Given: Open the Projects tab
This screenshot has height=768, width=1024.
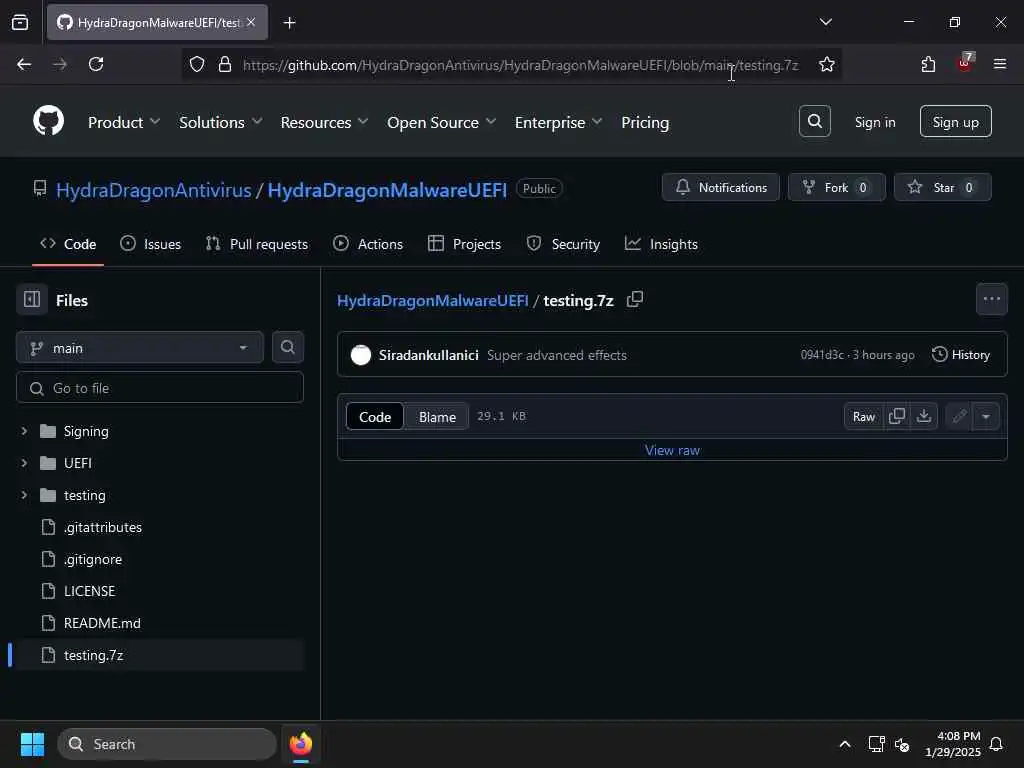Looking at the screenshot, I should pos(464,244).
